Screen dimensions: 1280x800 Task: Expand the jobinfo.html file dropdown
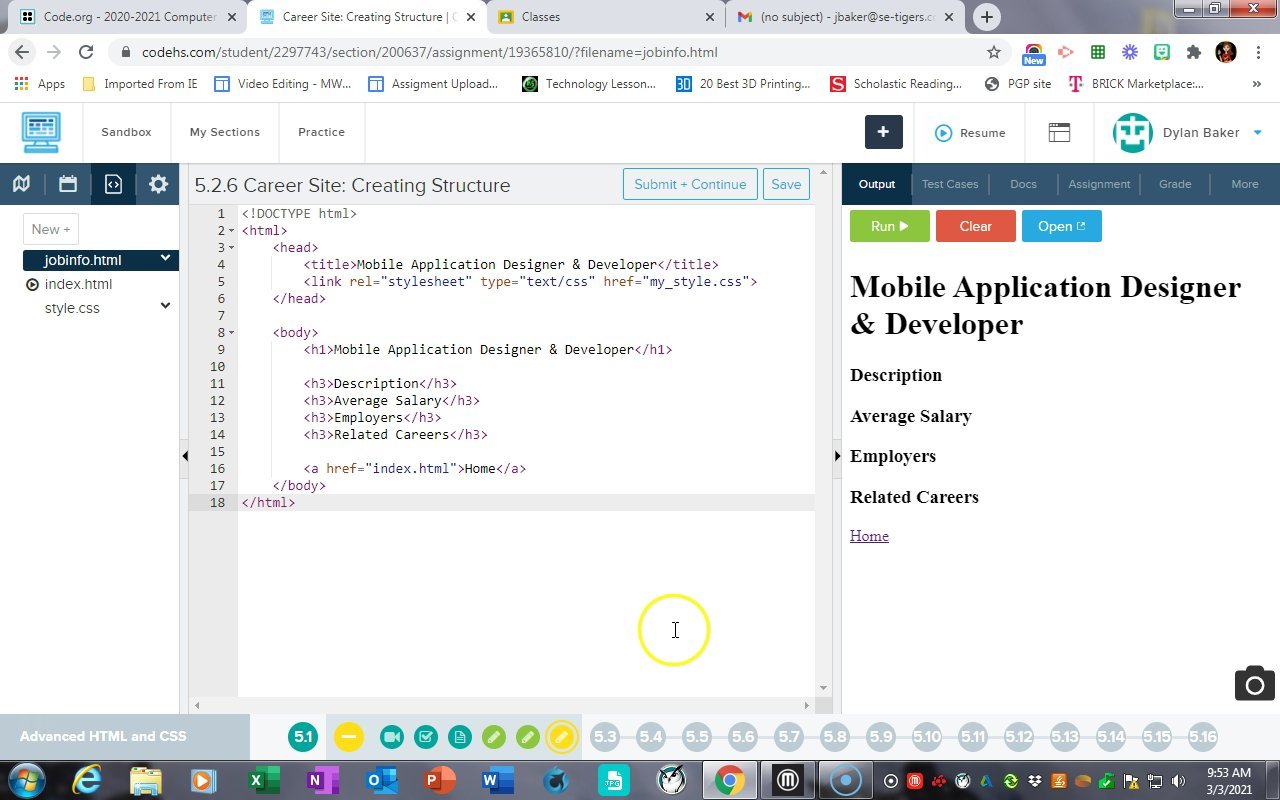[x=165, y=259]
